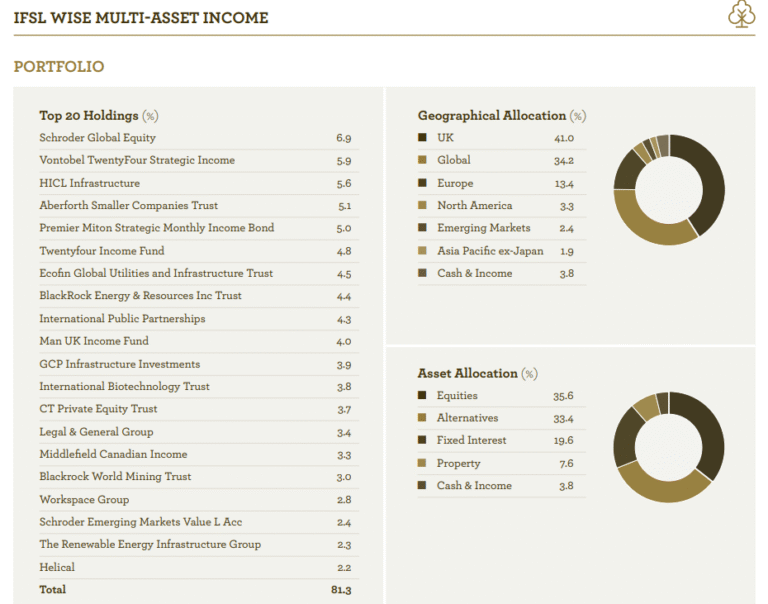Viewport: 768px width, 604px height.
Task: Click the UK geographical label
Action: [x=445, y=138]
